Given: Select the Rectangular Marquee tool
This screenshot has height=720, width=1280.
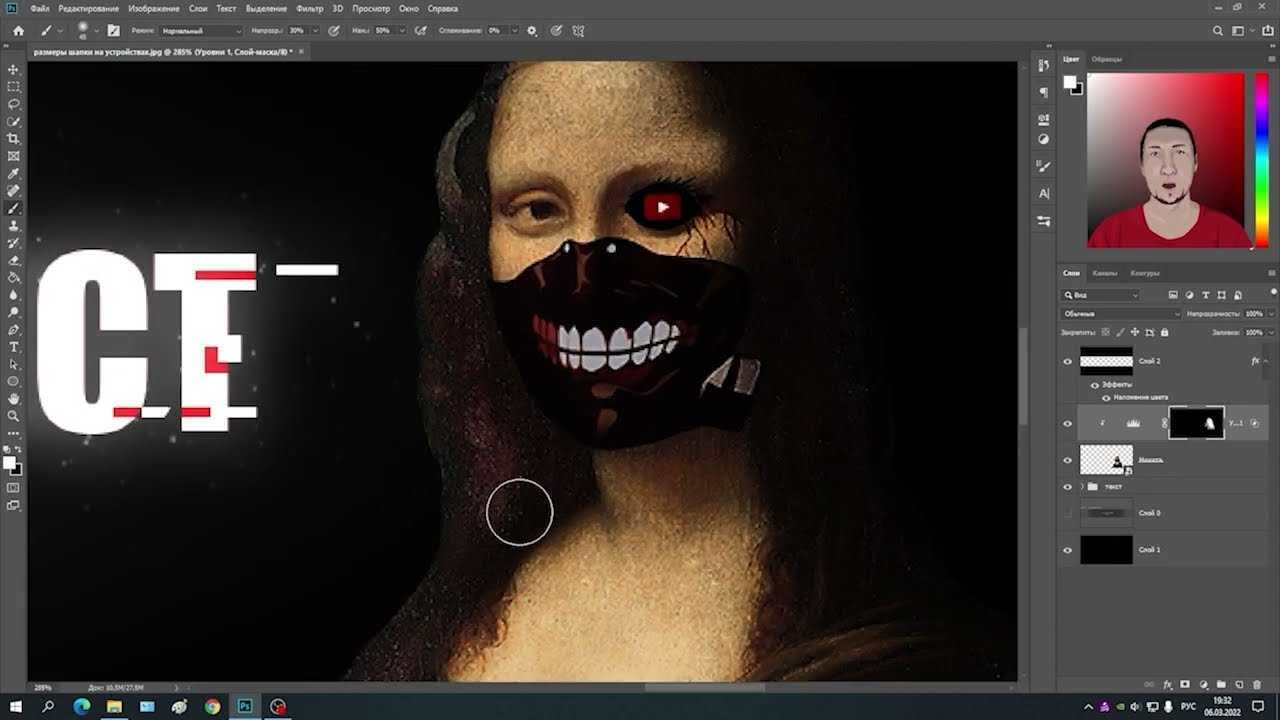Looking at the screenshot, I should tap(14, 86).
